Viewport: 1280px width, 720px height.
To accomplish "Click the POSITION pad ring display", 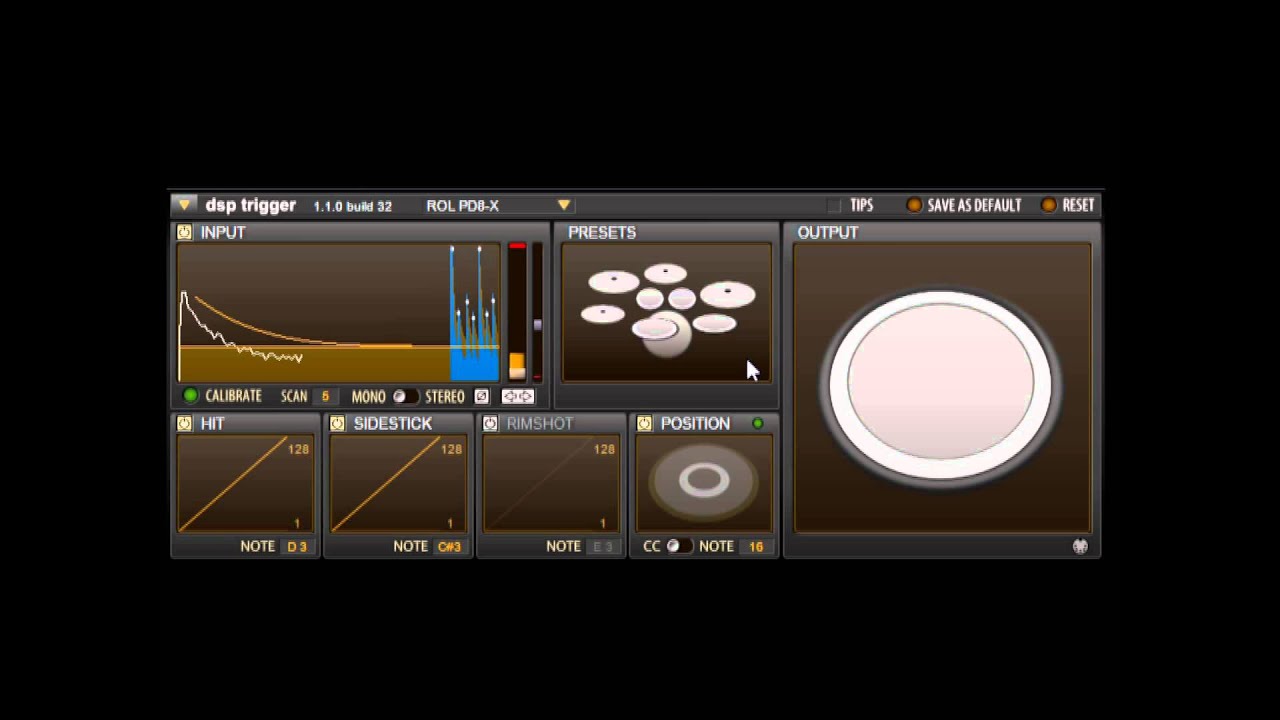I will pos(704,484).
